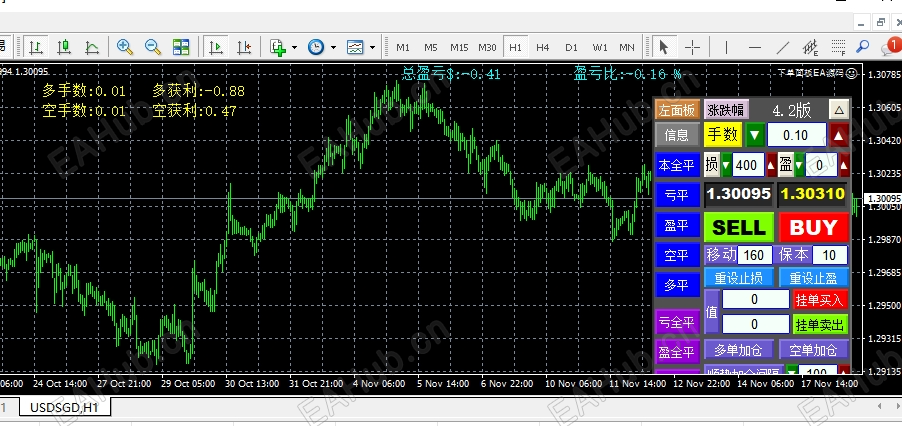The height and width of the screenshot is (426, 902).
Task: Open the indicators list dropdown arrow
Action: 295,47
